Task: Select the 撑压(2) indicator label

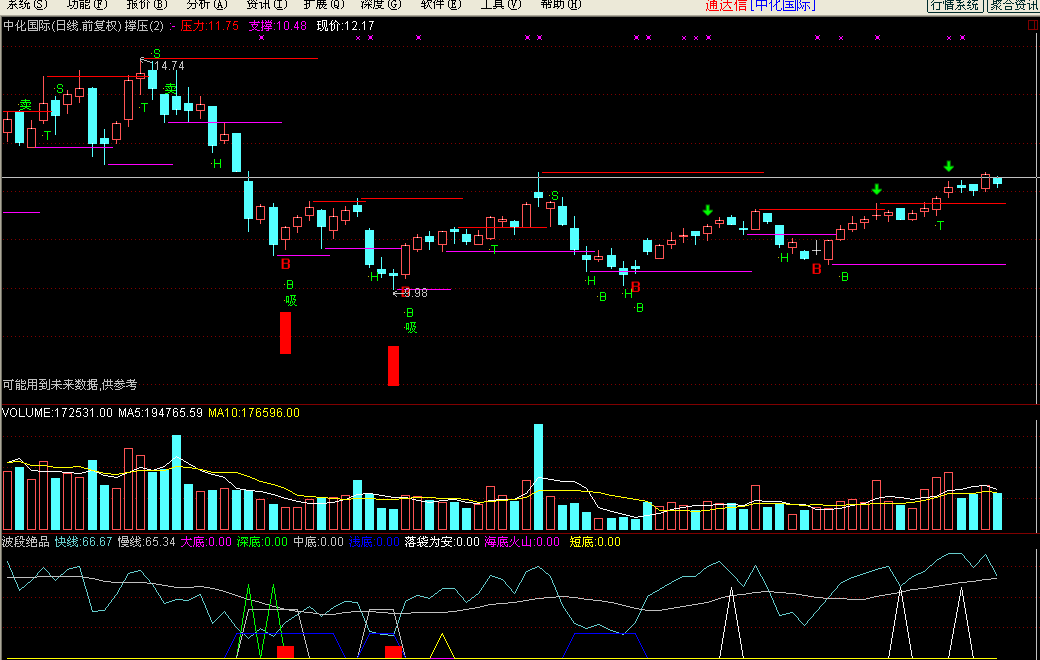Action: [144, 26]
